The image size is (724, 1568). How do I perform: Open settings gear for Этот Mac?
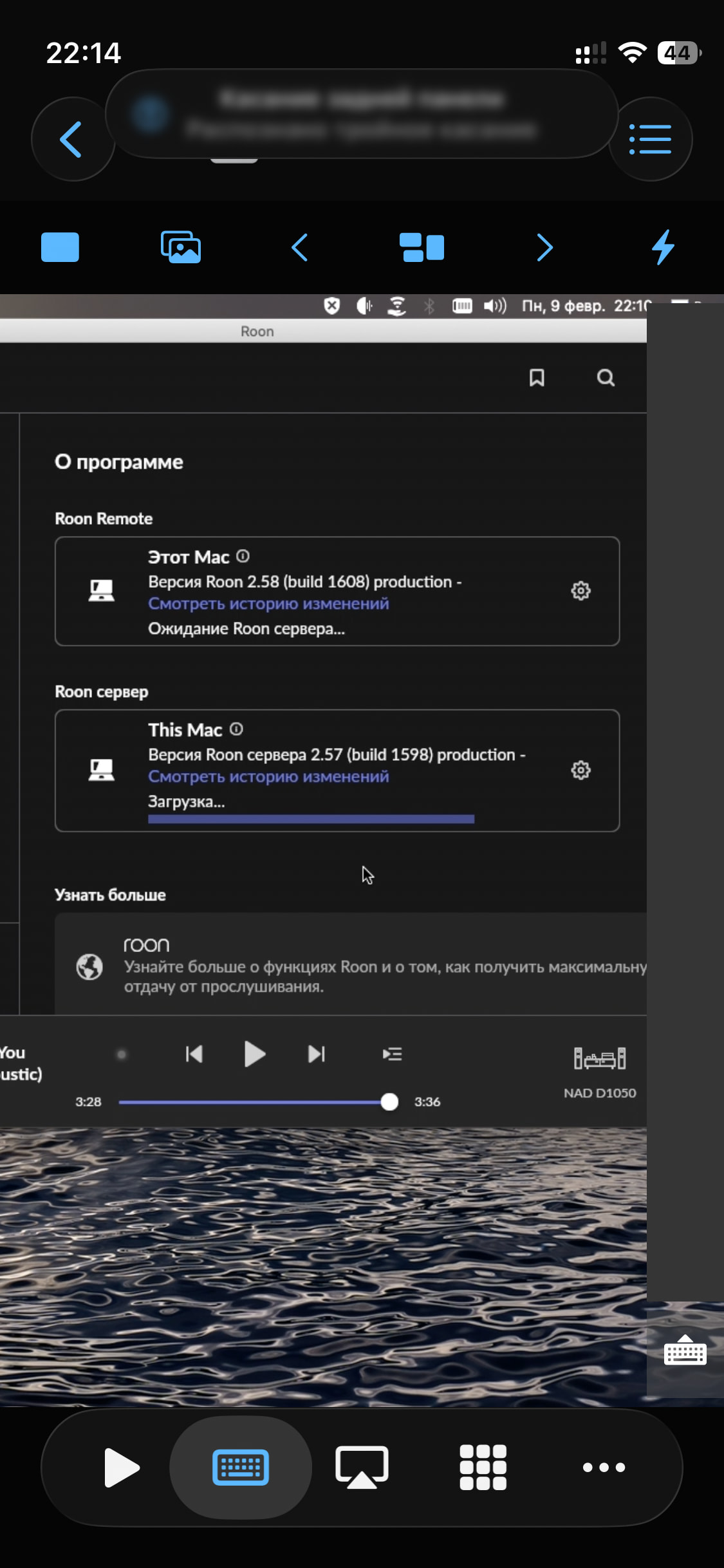(x=580, y=591)
